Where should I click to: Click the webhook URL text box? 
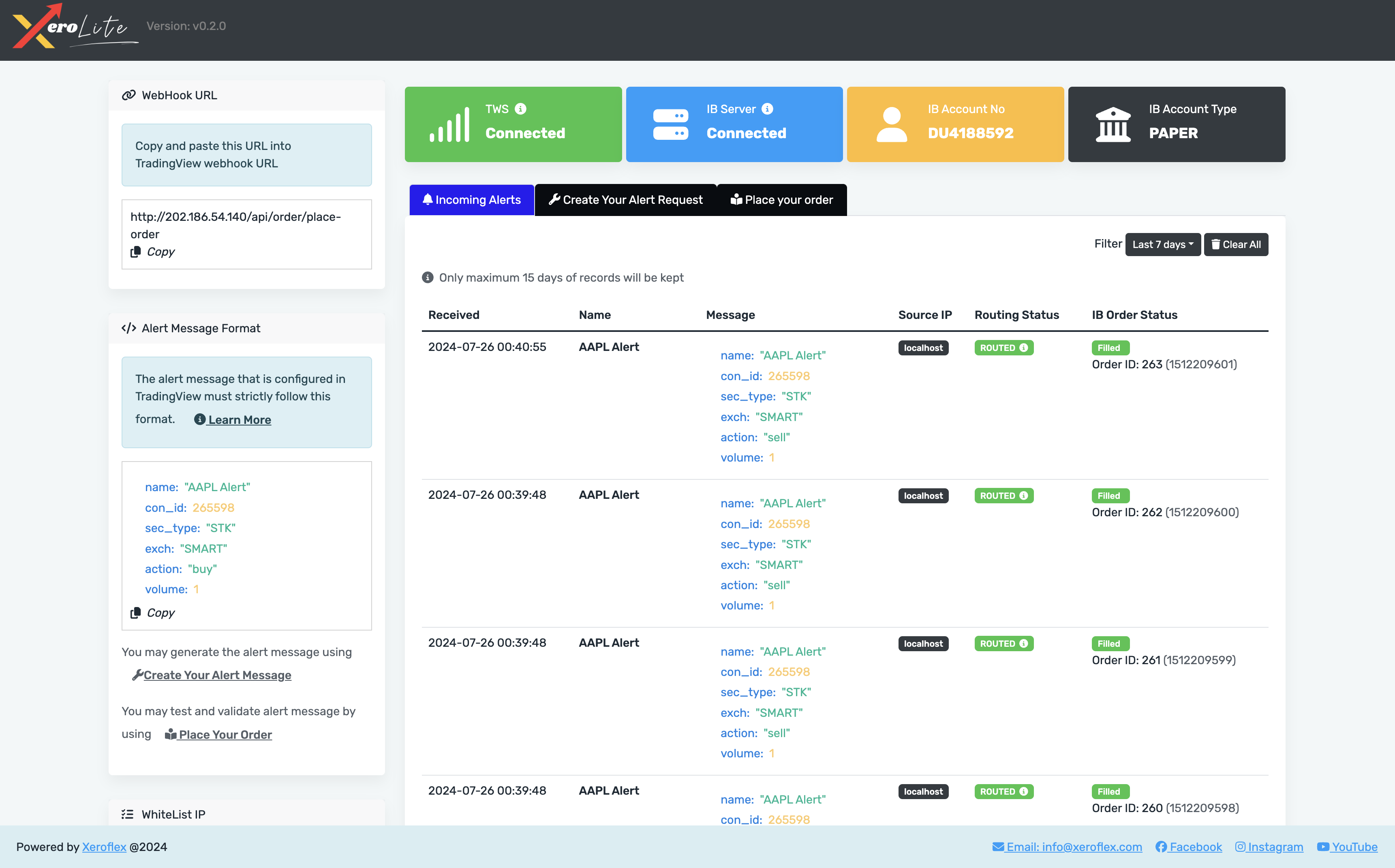point(235,225)
